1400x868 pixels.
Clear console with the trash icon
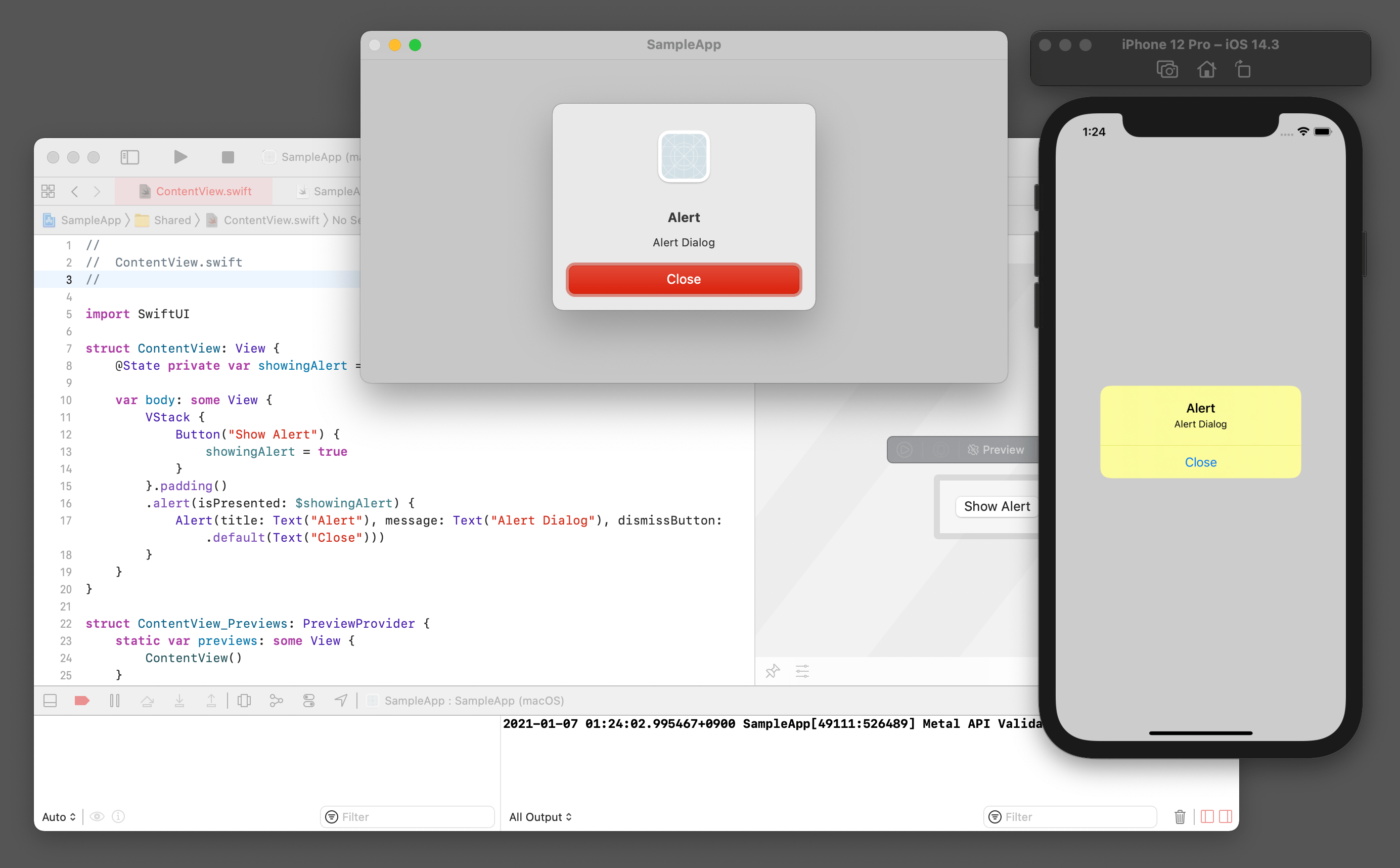coord(1180,816)
